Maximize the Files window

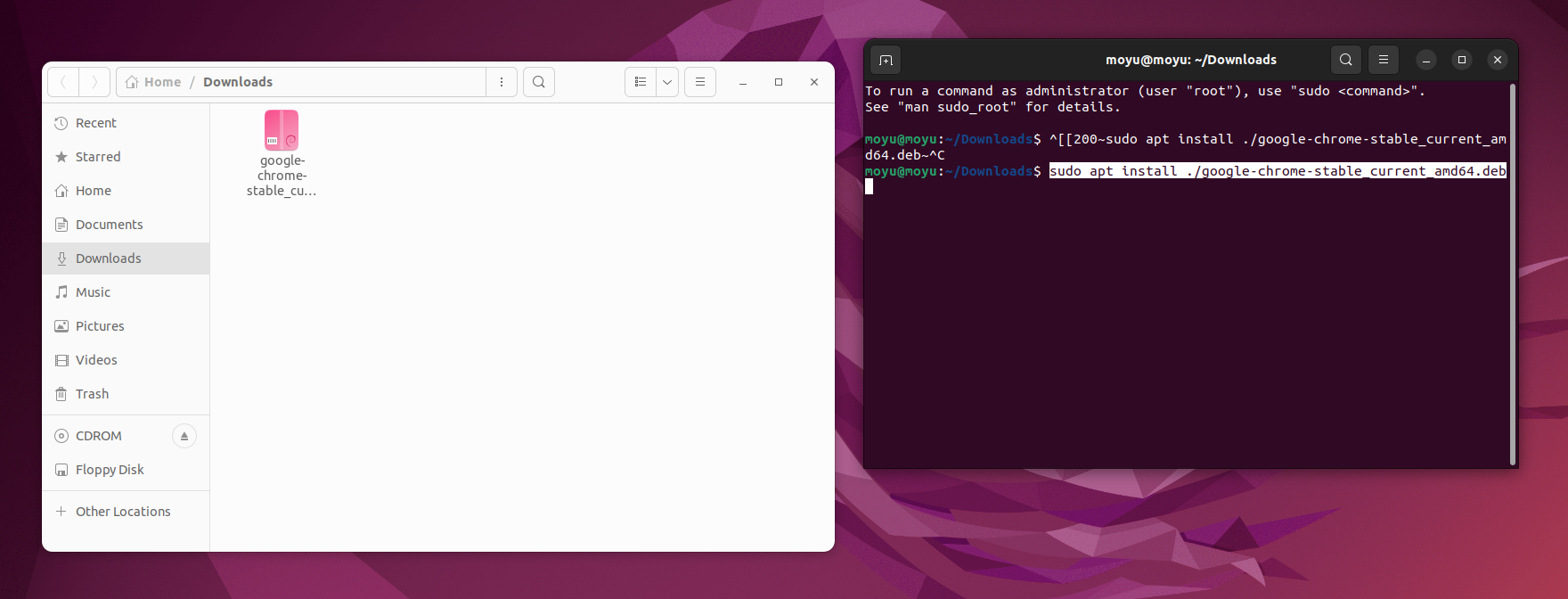(x=779, y=82)
